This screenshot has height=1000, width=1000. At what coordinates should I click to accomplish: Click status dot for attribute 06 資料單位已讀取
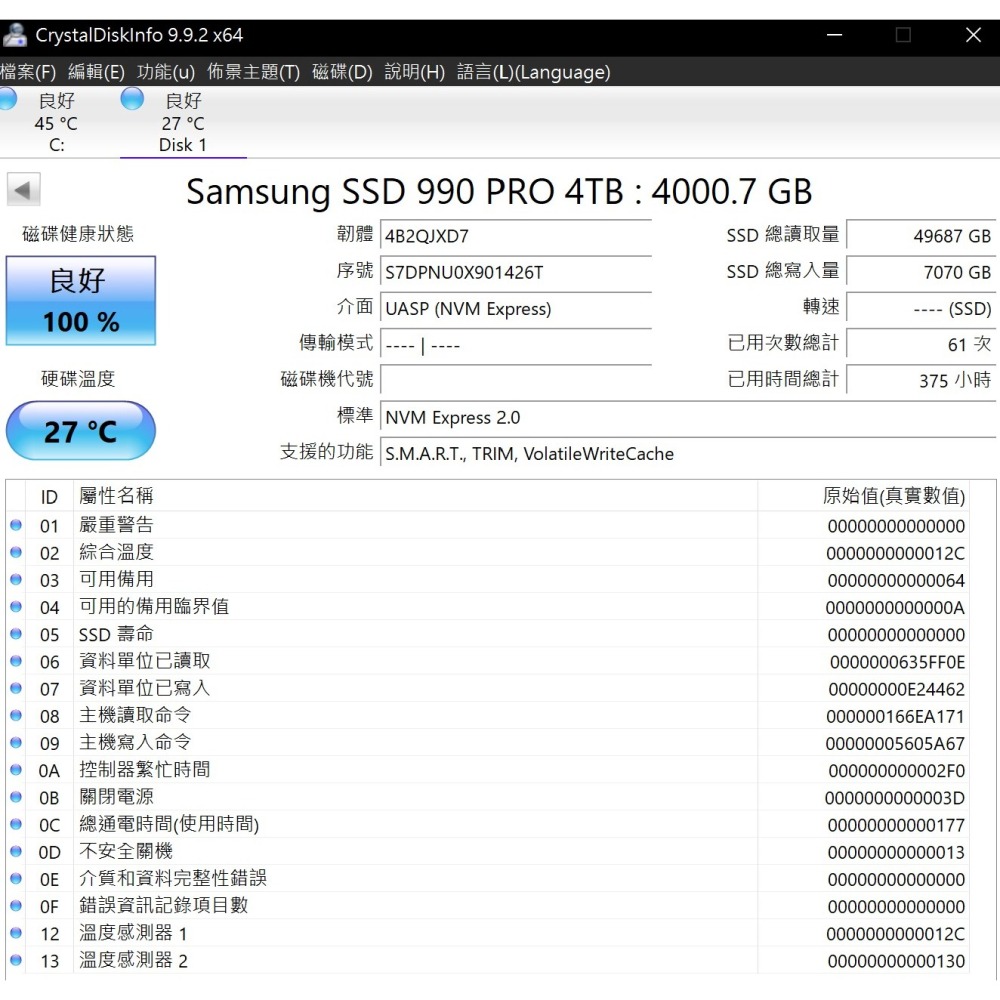coord(16,661)
